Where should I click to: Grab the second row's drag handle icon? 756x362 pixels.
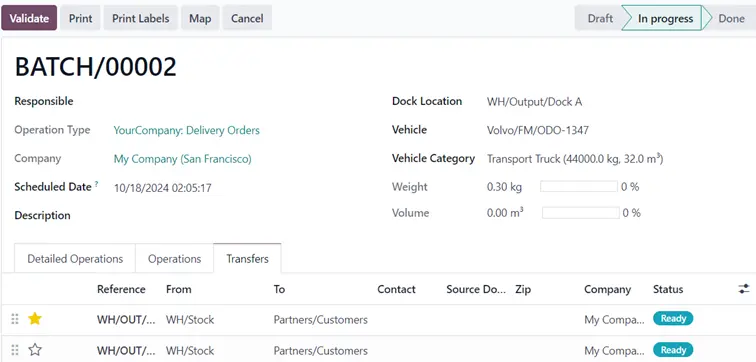pyautogui.click(x=15, y=350)
